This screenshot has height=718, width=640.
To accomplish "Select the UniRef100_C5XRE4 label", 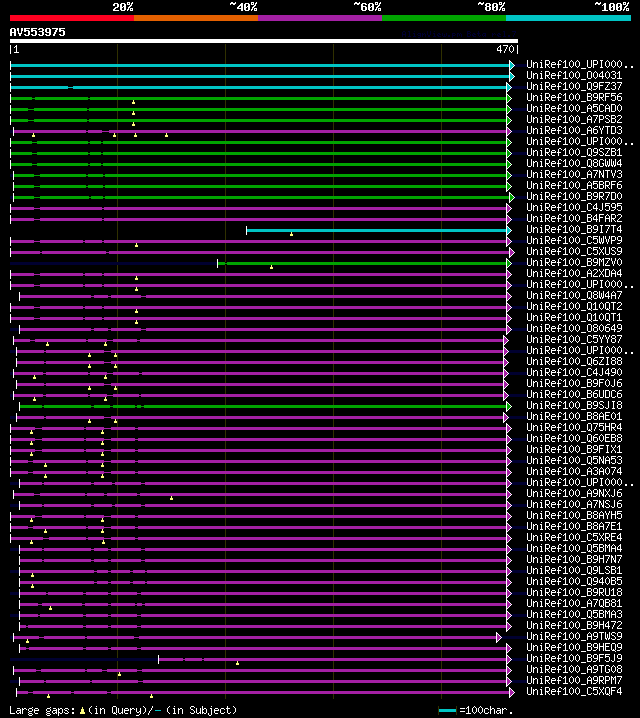I will click(574, 537).
